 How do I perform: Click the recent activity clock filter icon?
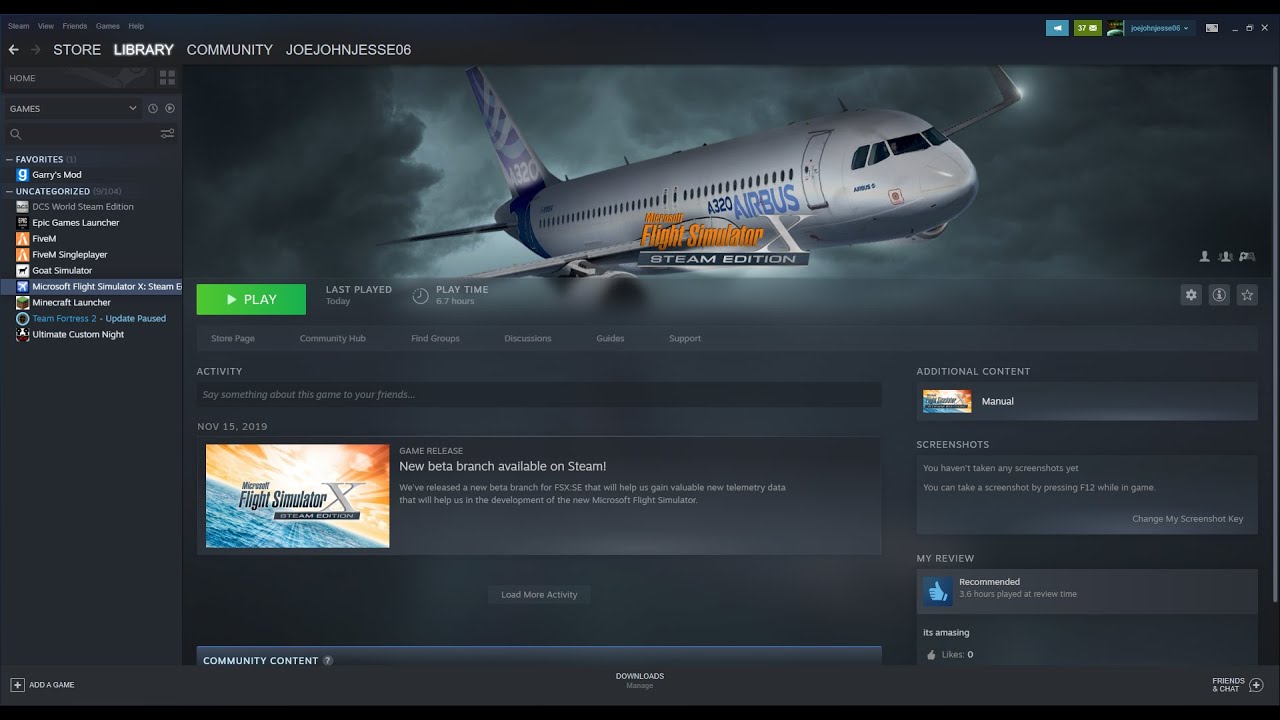pos(153,108)
